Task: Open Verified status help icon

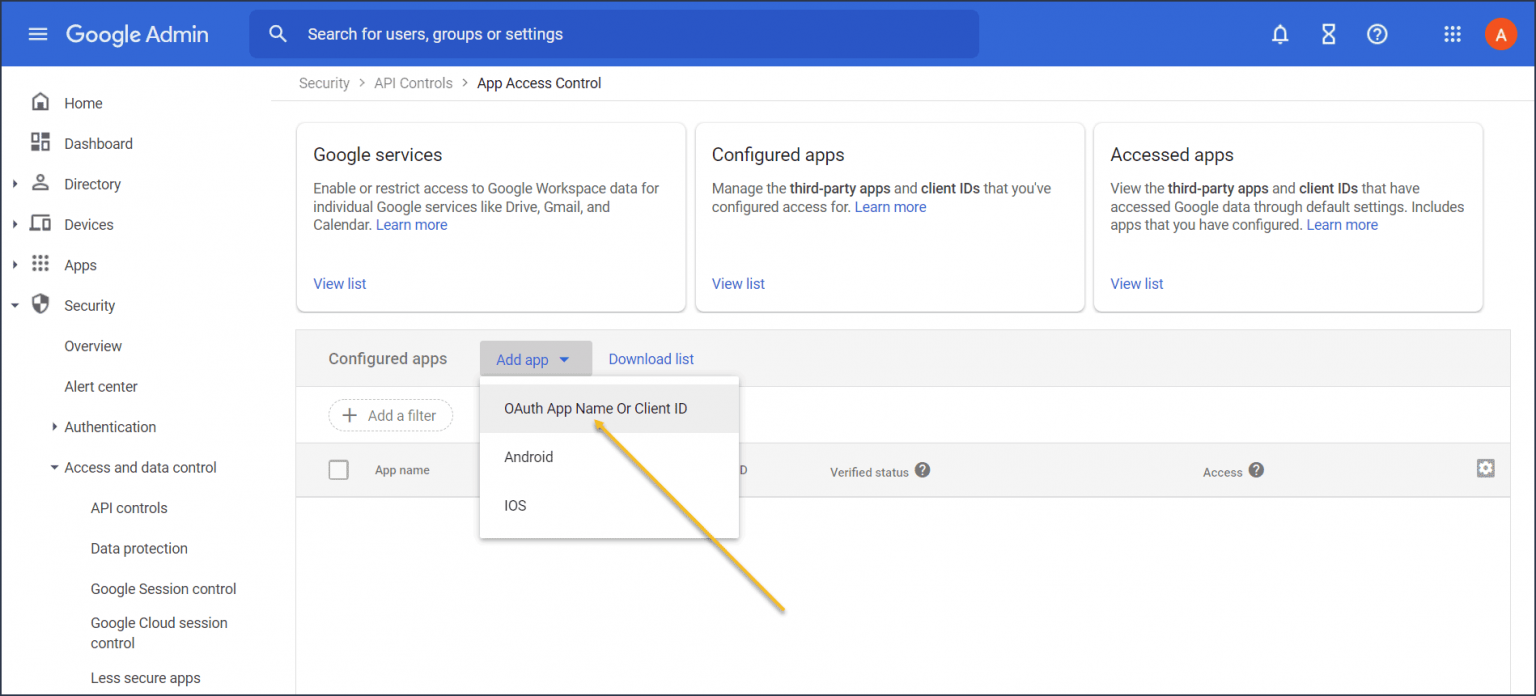Action: tap(923, 469)
